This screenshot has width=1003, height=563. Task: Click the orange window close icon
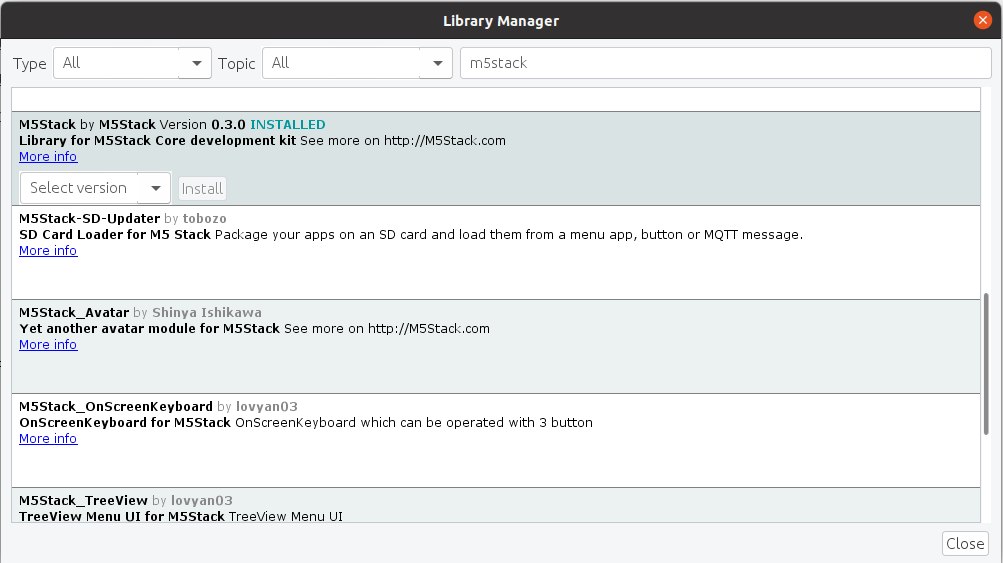983,20
